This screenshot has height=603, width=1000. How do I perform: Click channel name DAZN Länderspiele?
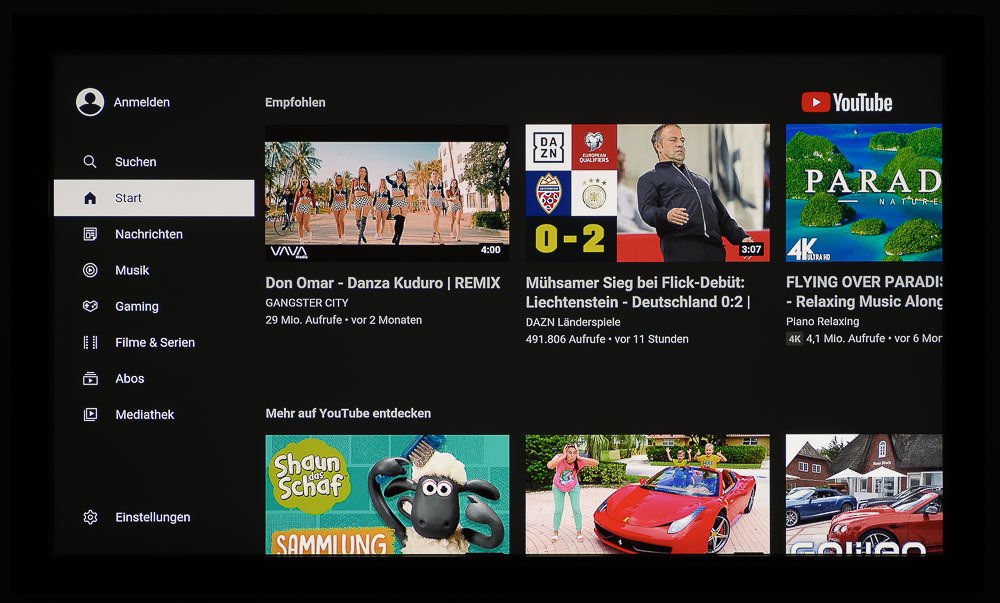(573, 323)
